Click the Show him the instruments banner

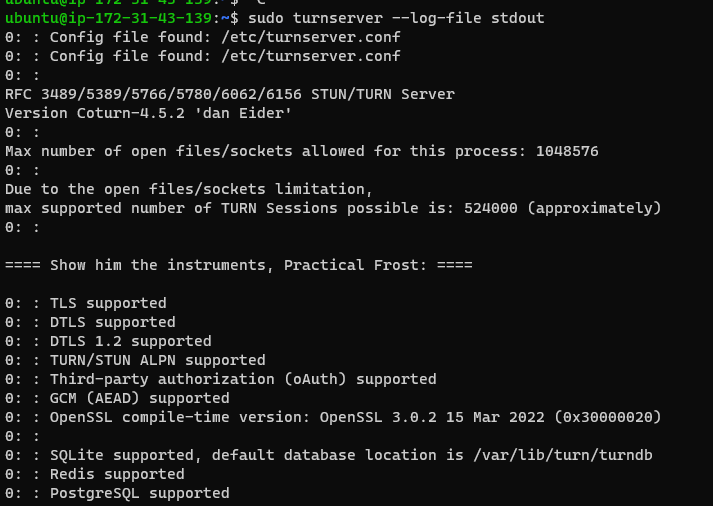coord(238,265)
